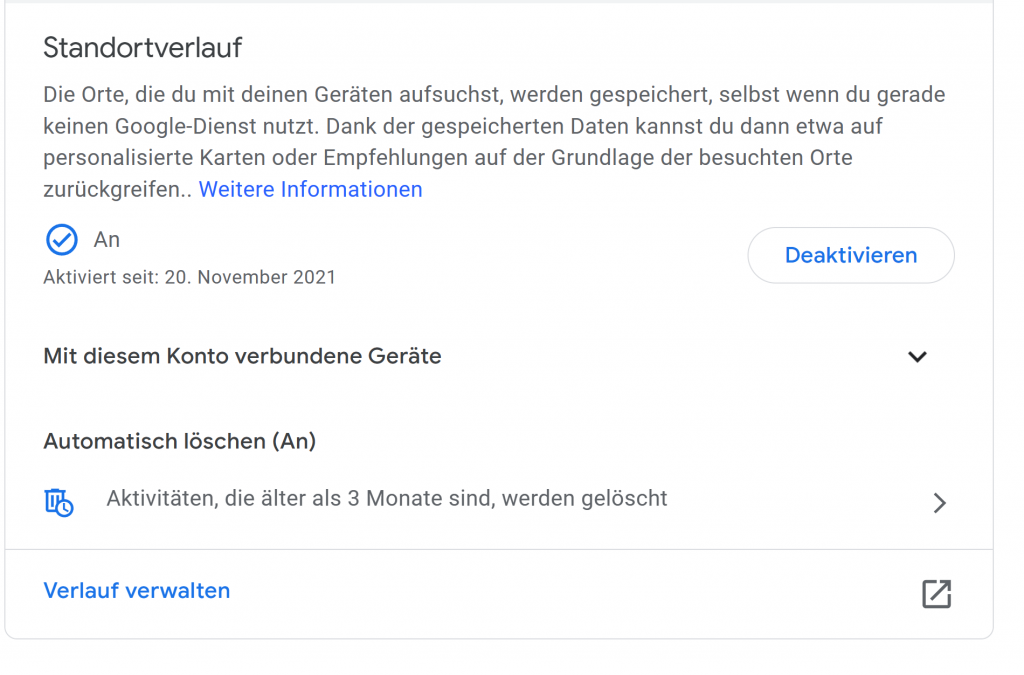Open the Weitere Informationen link
Screen dimensions: 1024x675
point(310,189)
